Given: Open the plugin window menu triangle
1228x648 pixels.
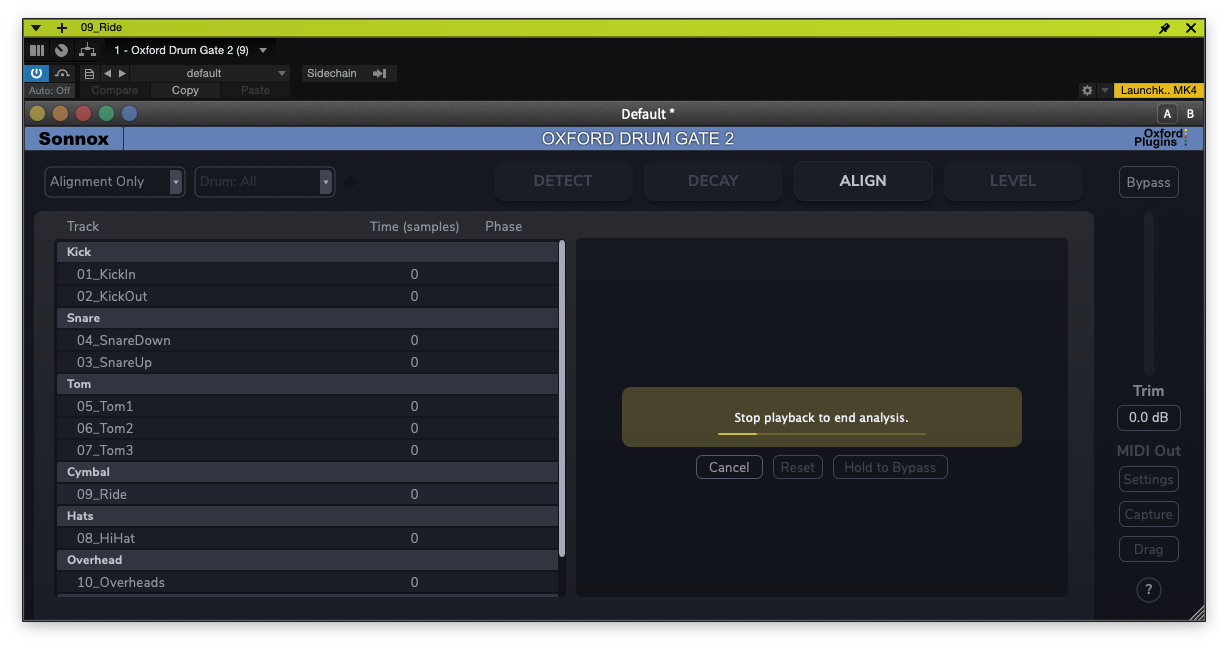Looking at the screenshot, I should (x=37, y=28).
